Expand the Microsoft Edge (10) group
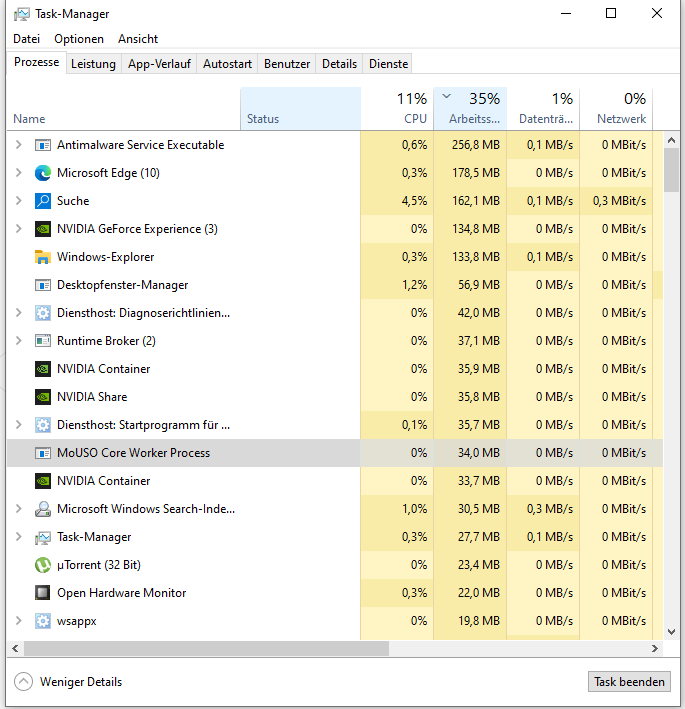Viewport: 685px width, 709px height. pyautogui.click(x=19, y=173)
